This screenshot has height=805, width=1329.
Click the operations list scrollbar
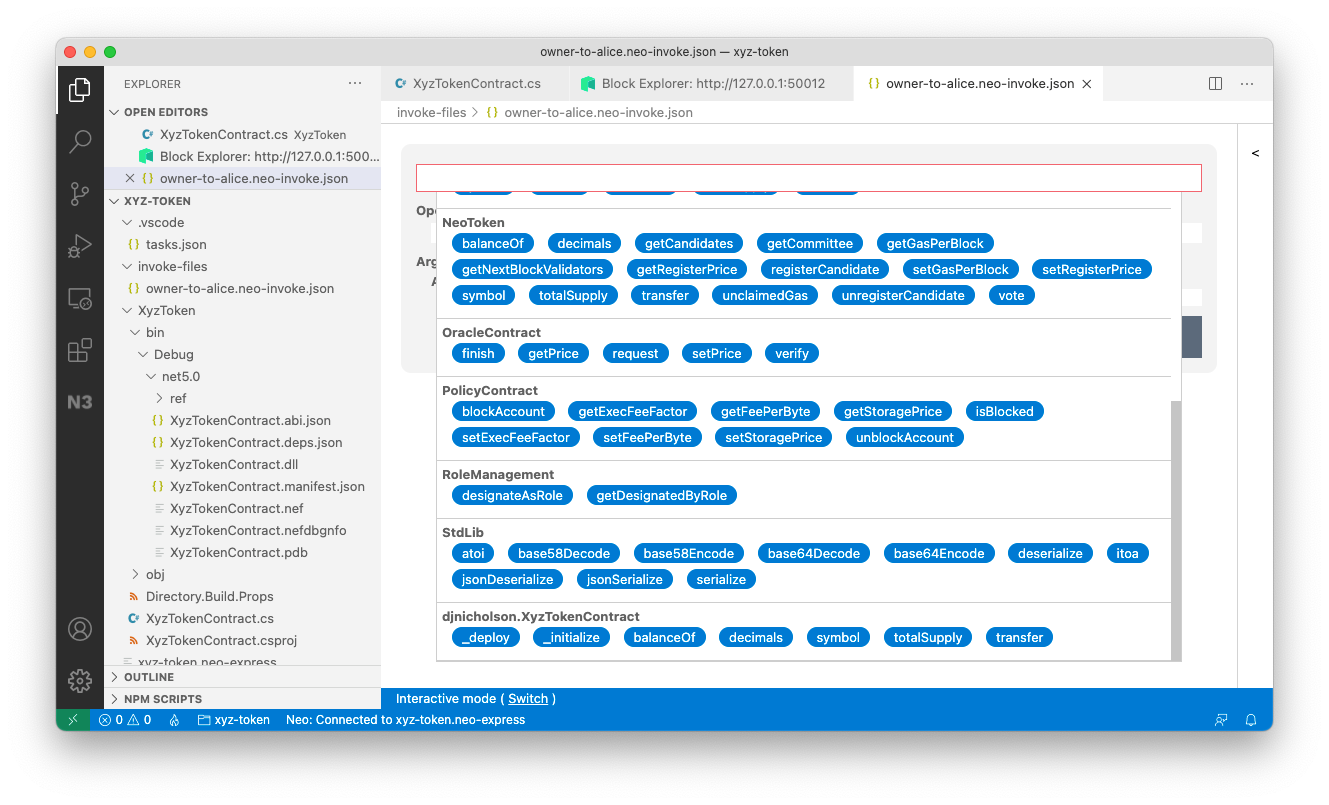click(1175, 530)
